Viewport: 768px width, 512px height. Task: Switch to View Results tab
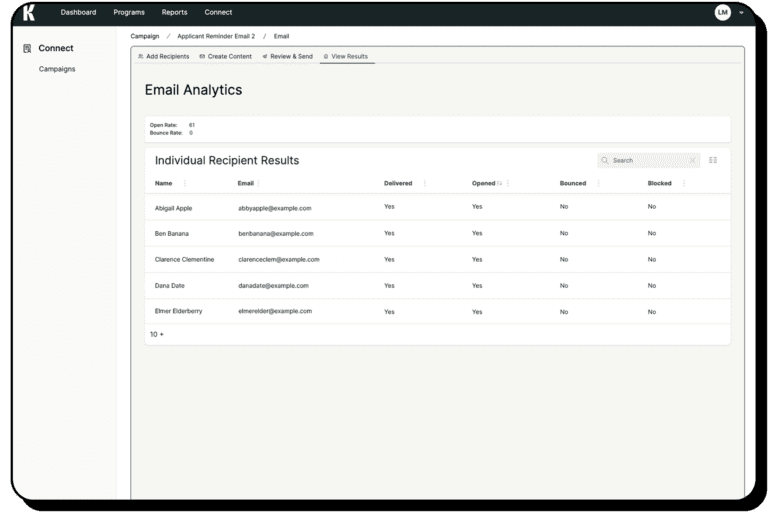coord(346,56)
